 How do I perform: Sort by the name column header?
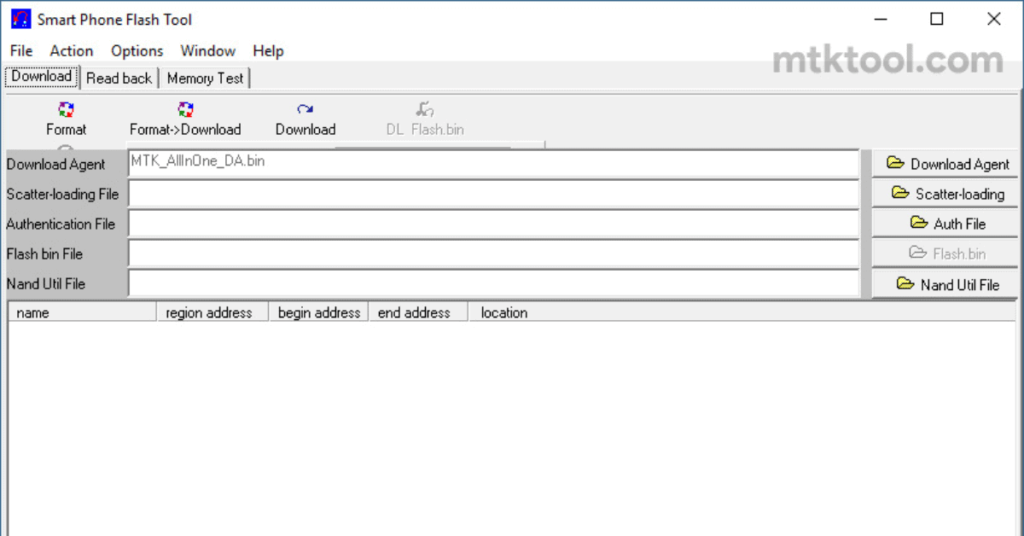click(82, 313)
